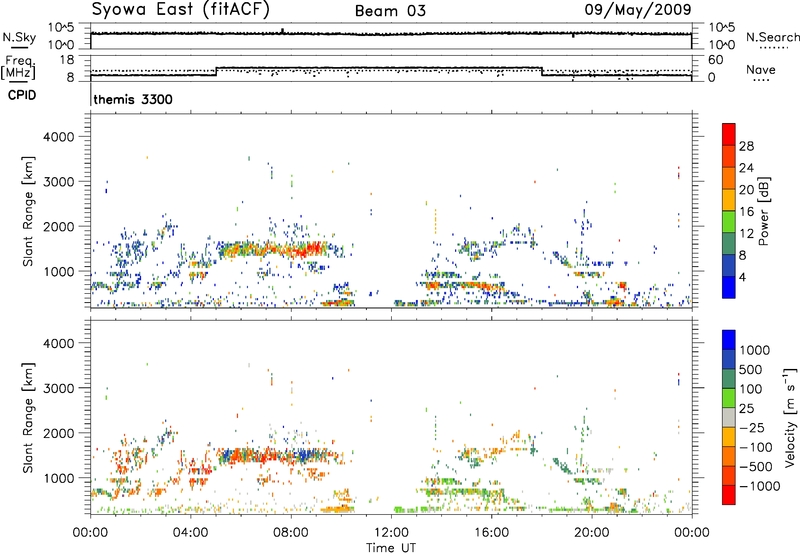Select the 'N.Sky' axis label
Image resolution: width=800 pixels, height=554 pixels.
pos(19,37)
